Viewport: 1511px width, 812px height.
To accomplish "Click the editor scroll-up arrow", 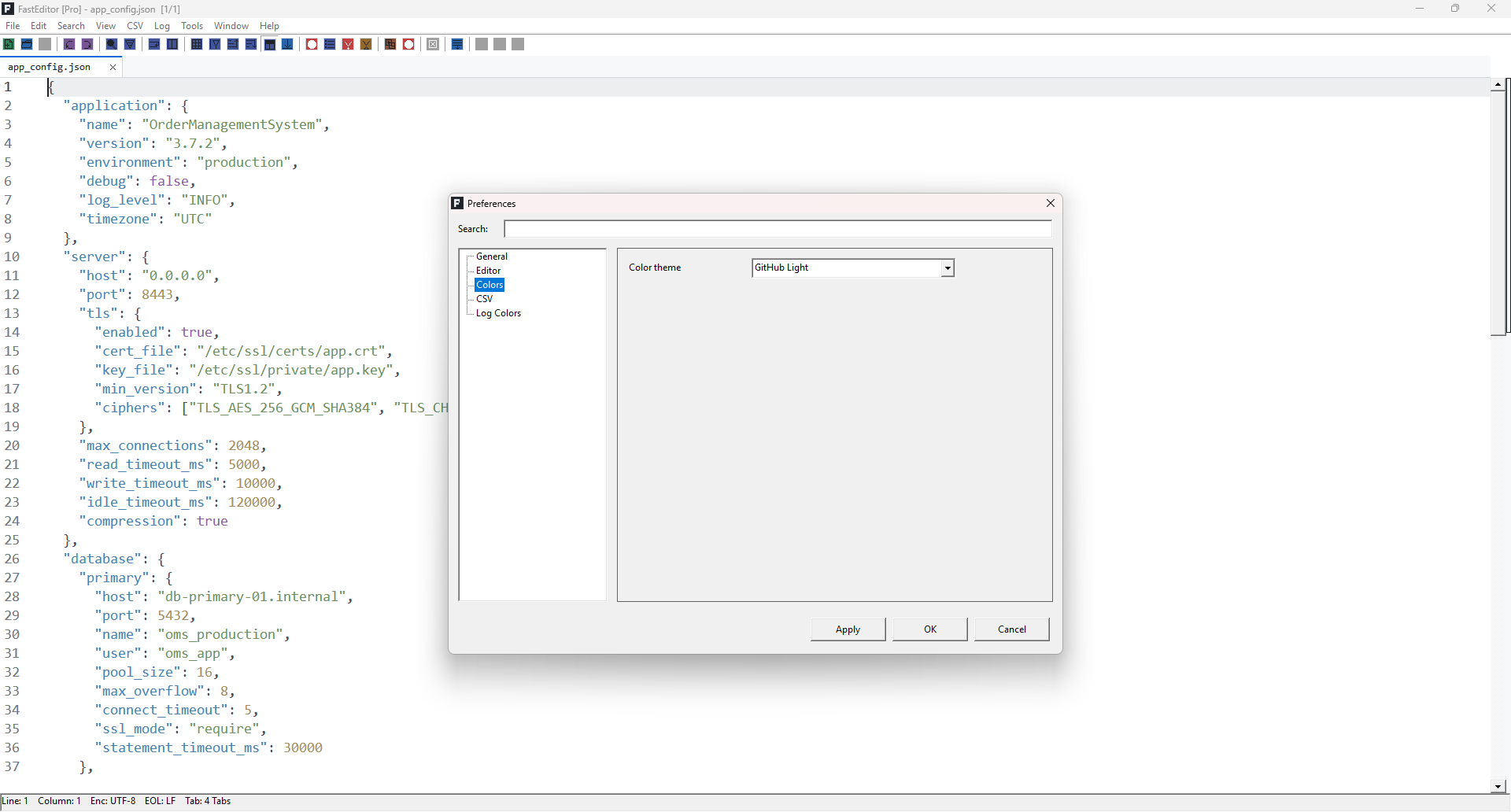I will tap(1498, 84).
